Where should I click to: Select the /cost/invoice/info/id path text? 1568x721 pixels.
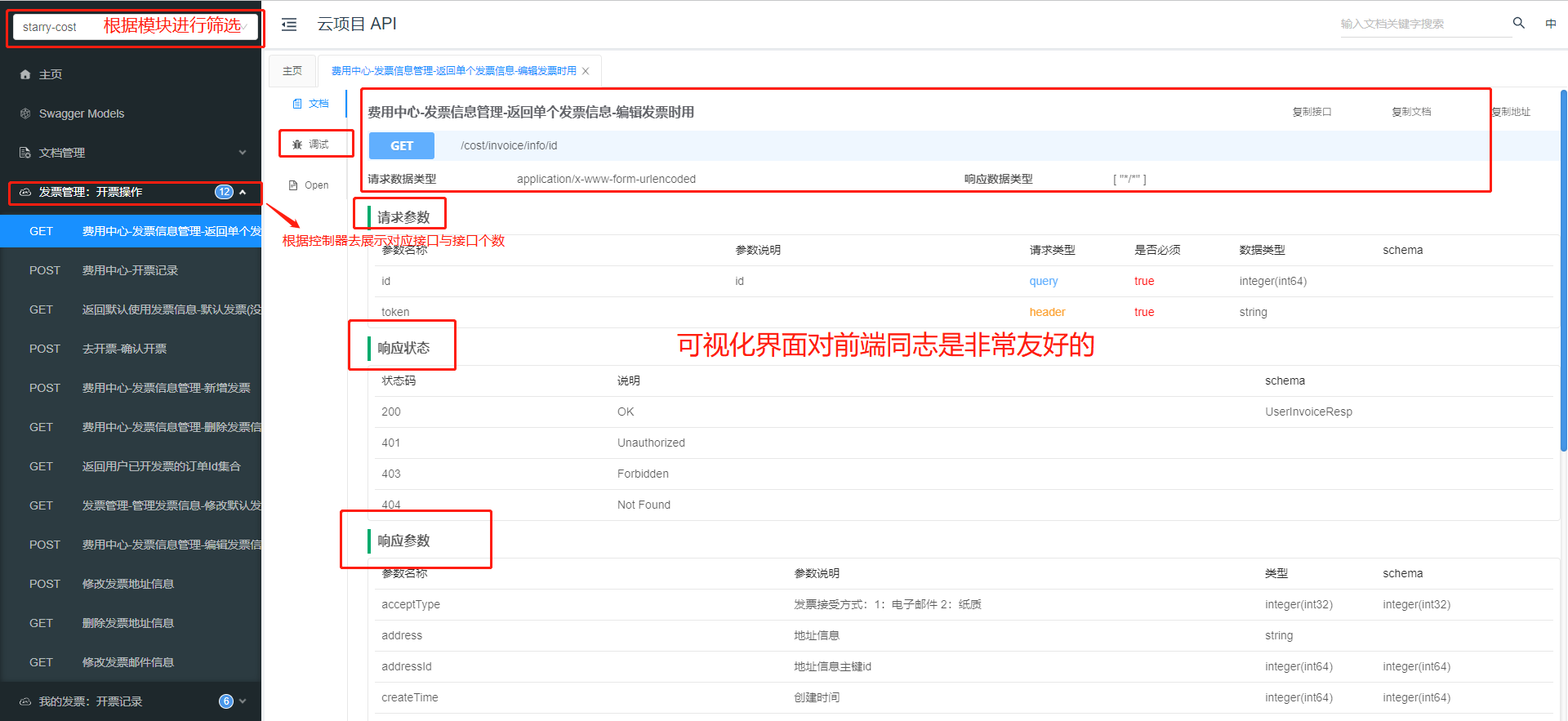click(x=509, y=145)
